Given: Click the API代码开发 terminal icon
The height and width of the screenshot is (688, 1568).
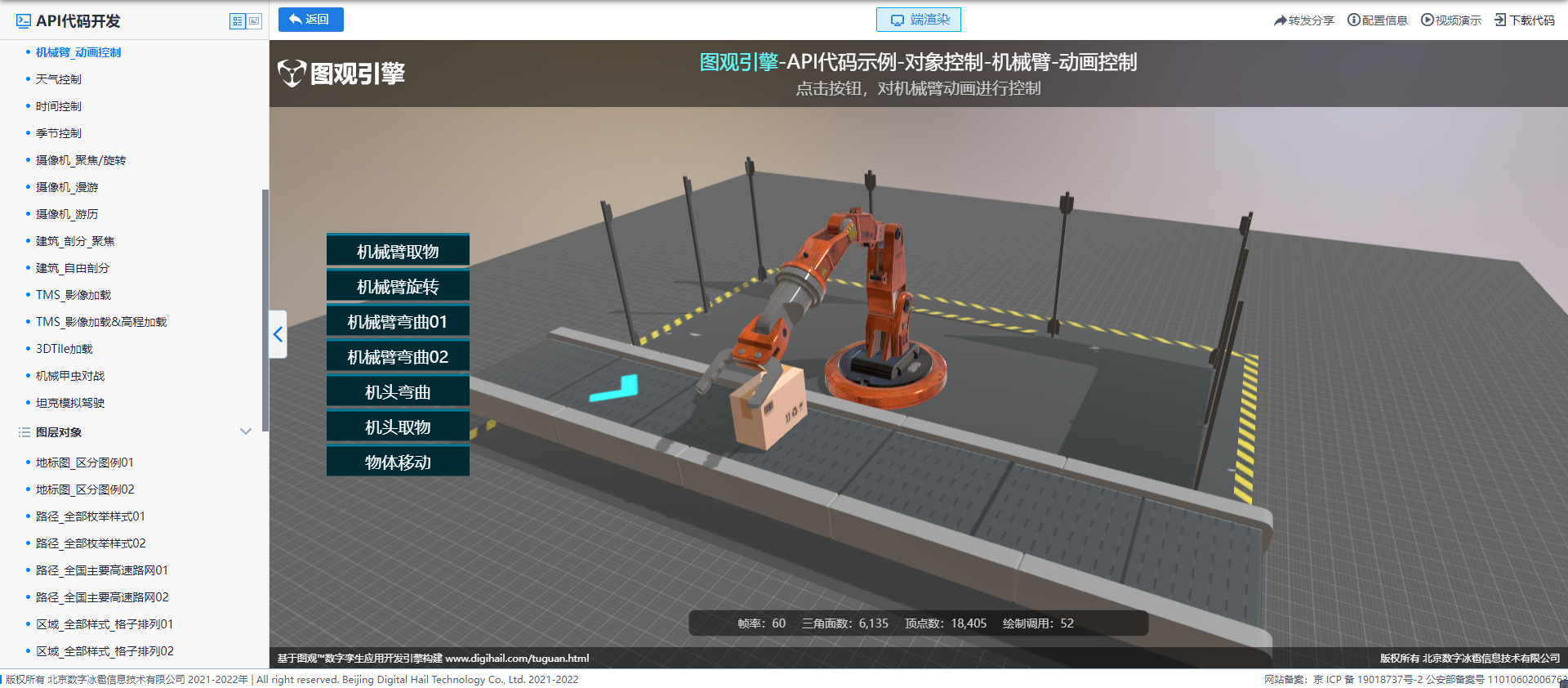Looking at the screenshot, I should (24, 21).
